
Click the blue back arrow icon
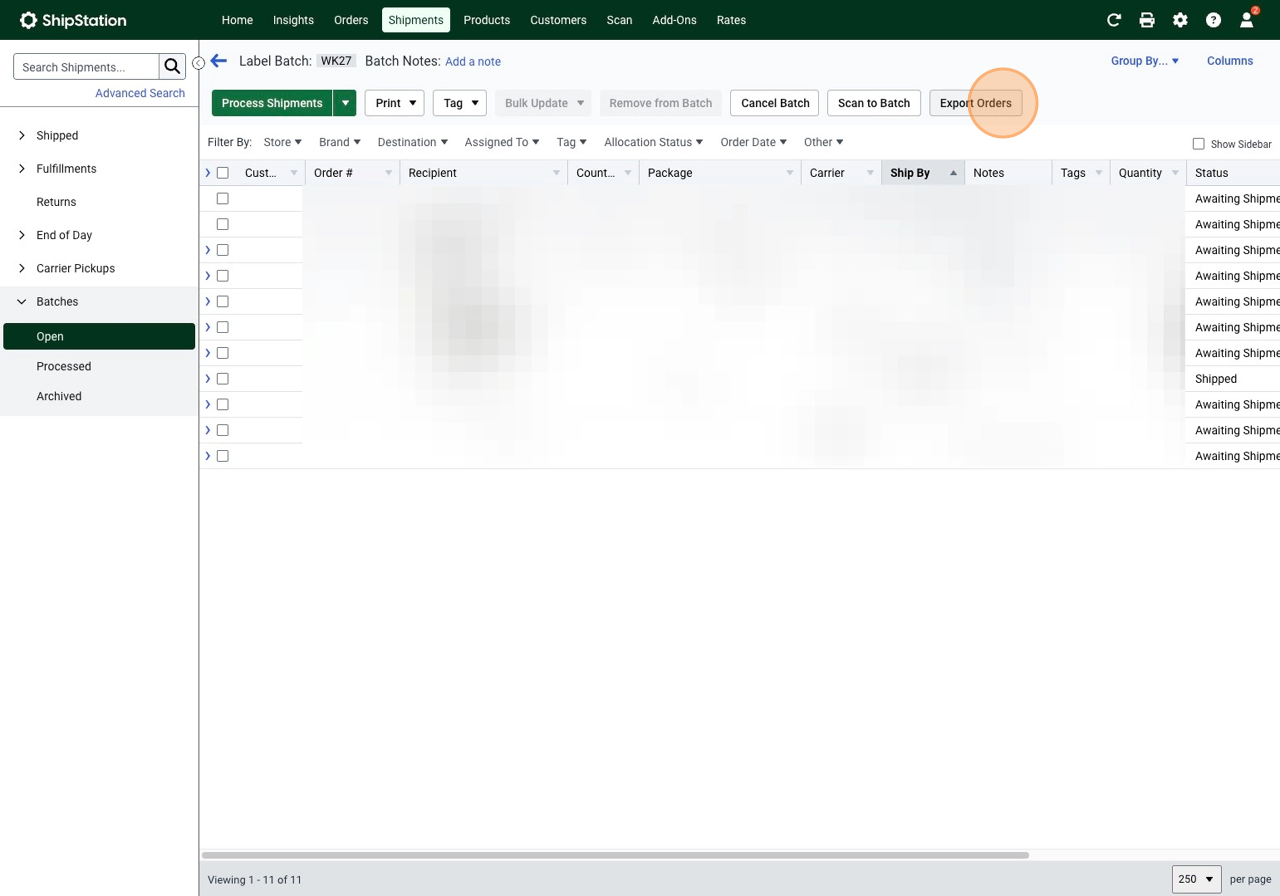[x=219, y=61]
